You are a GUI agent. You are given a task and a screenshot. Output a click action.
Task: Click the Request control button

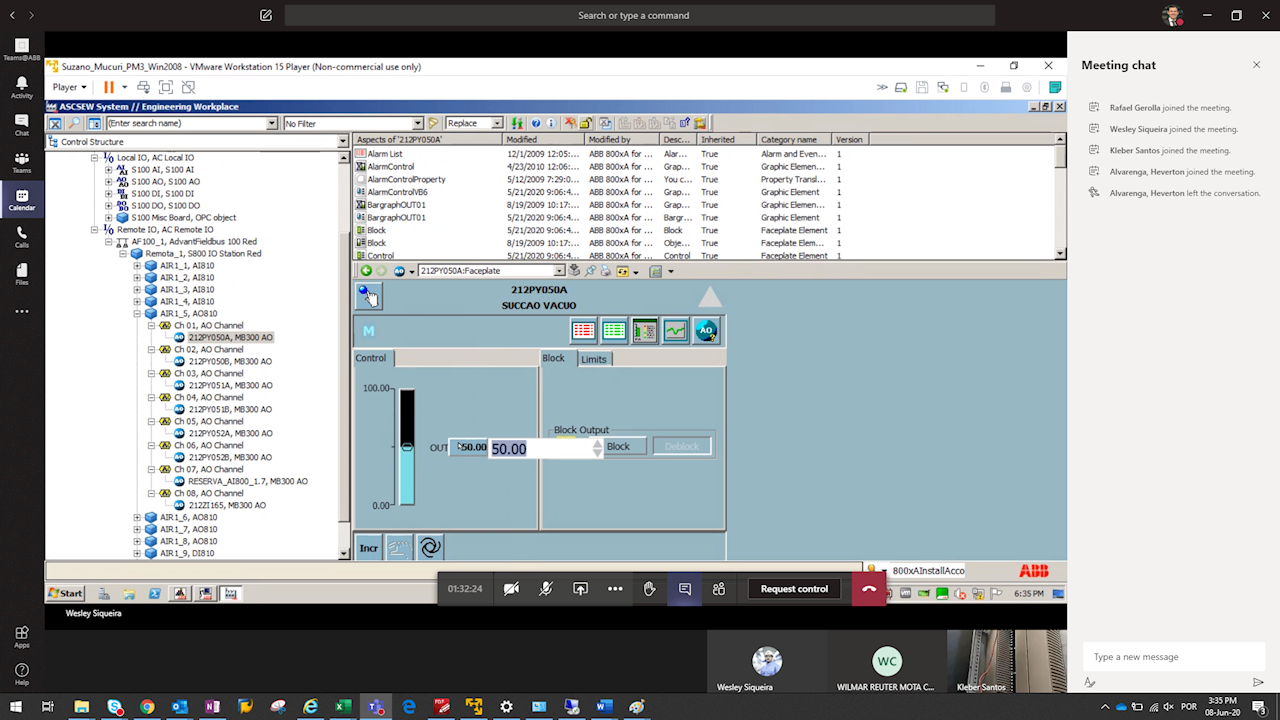pyautogui.click(x=794, y=589)
